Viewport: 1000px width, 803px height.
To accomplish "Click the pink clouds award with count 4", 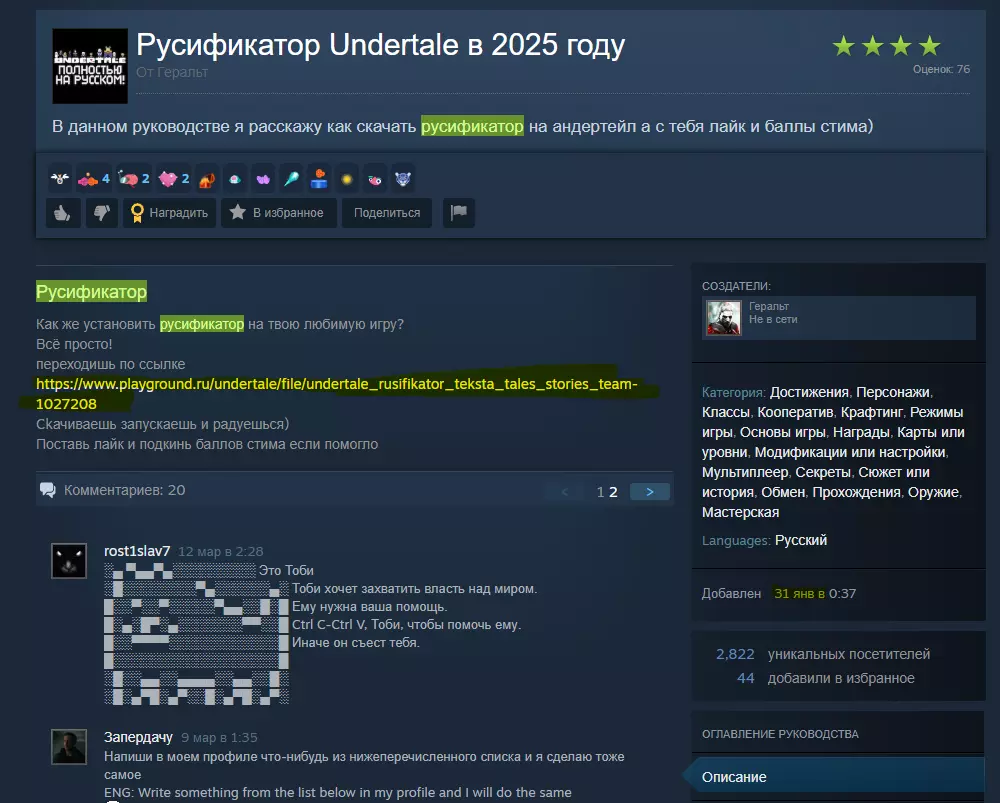I will (93, 179).
